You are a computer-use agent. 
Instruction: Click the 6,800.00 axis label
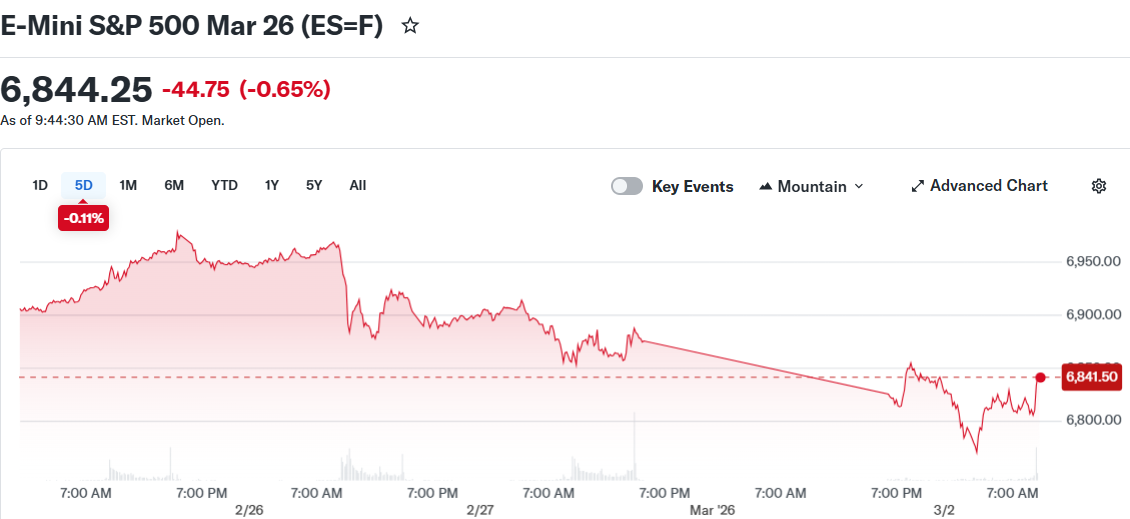tap(1093, 420)
